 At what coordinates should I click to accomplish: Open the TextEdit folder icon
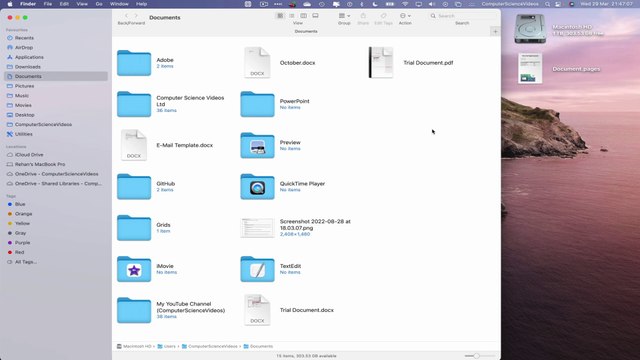click(257, 269)
